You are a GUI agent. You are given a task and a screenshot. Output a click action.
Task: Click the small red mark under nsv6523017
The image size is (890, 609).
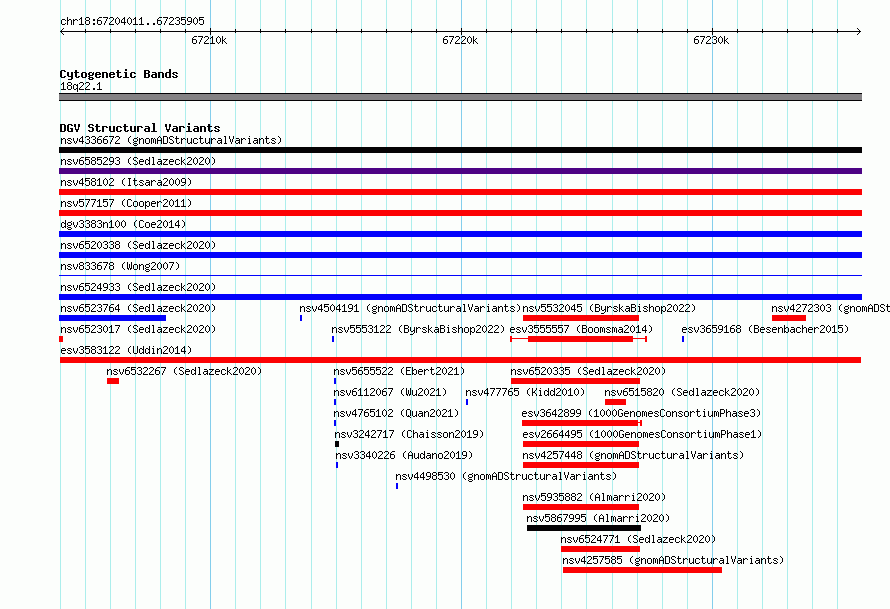point(61,339)
